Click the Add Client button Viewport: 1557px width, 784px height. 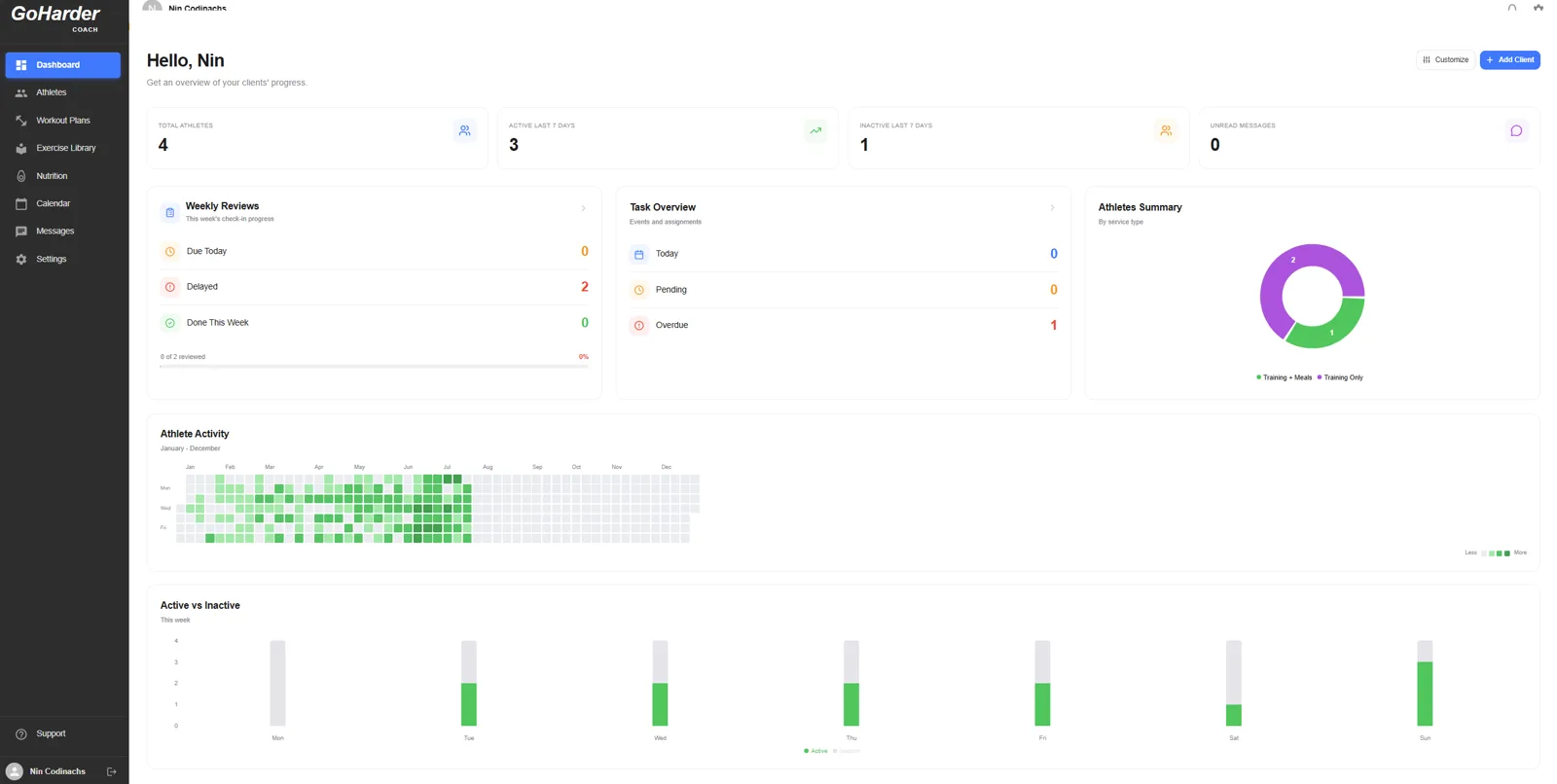[x=1510, y=60]
